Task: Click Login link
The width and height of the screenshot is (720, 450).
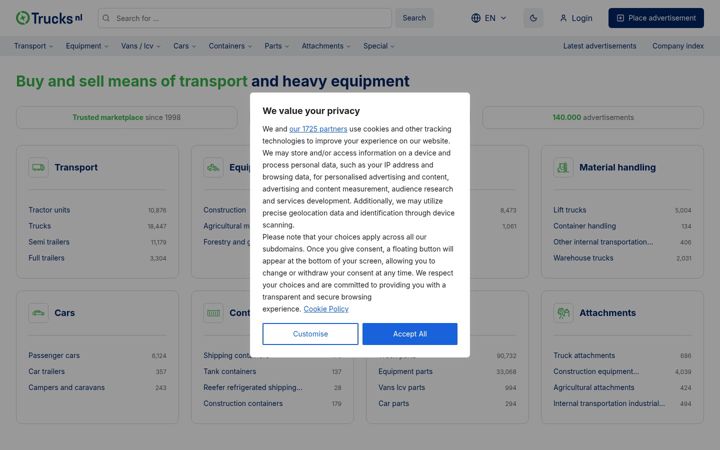Action: coord(576,18)
